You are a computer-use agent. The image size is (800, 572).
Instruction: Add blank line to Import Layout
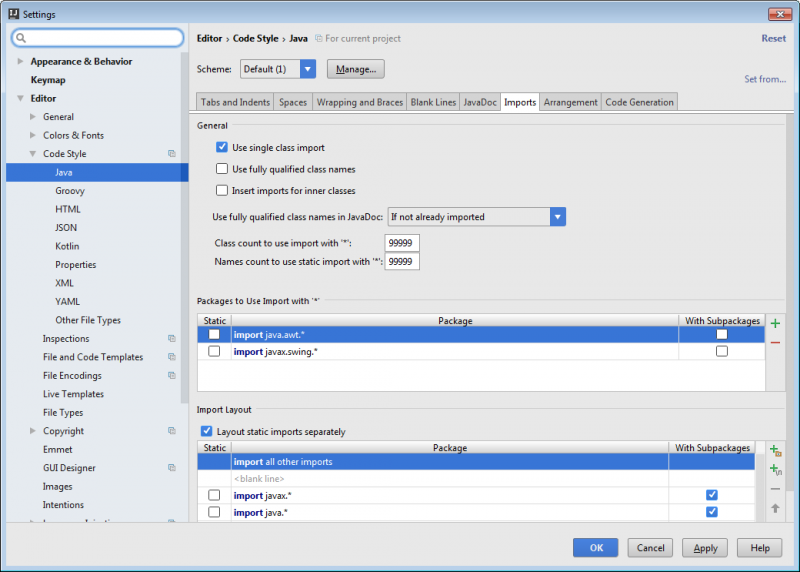pos(775,470)
